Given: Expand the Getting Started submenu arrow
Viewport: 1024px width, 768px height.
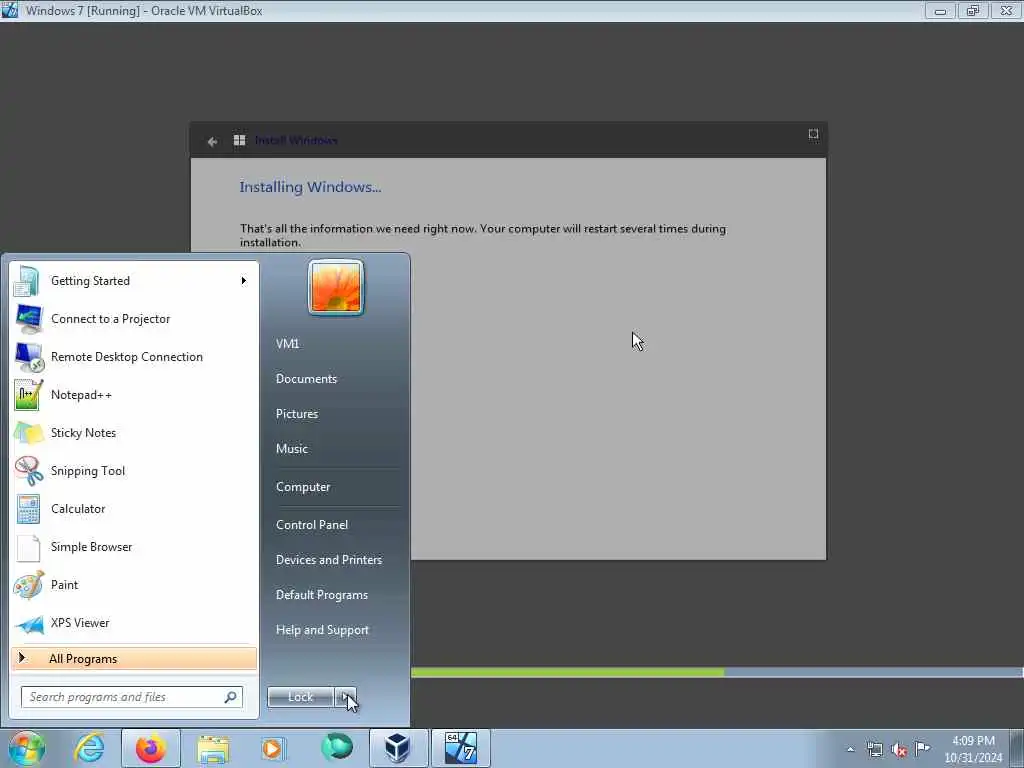Looking at the screenshot, I should (x=244, y=281).
